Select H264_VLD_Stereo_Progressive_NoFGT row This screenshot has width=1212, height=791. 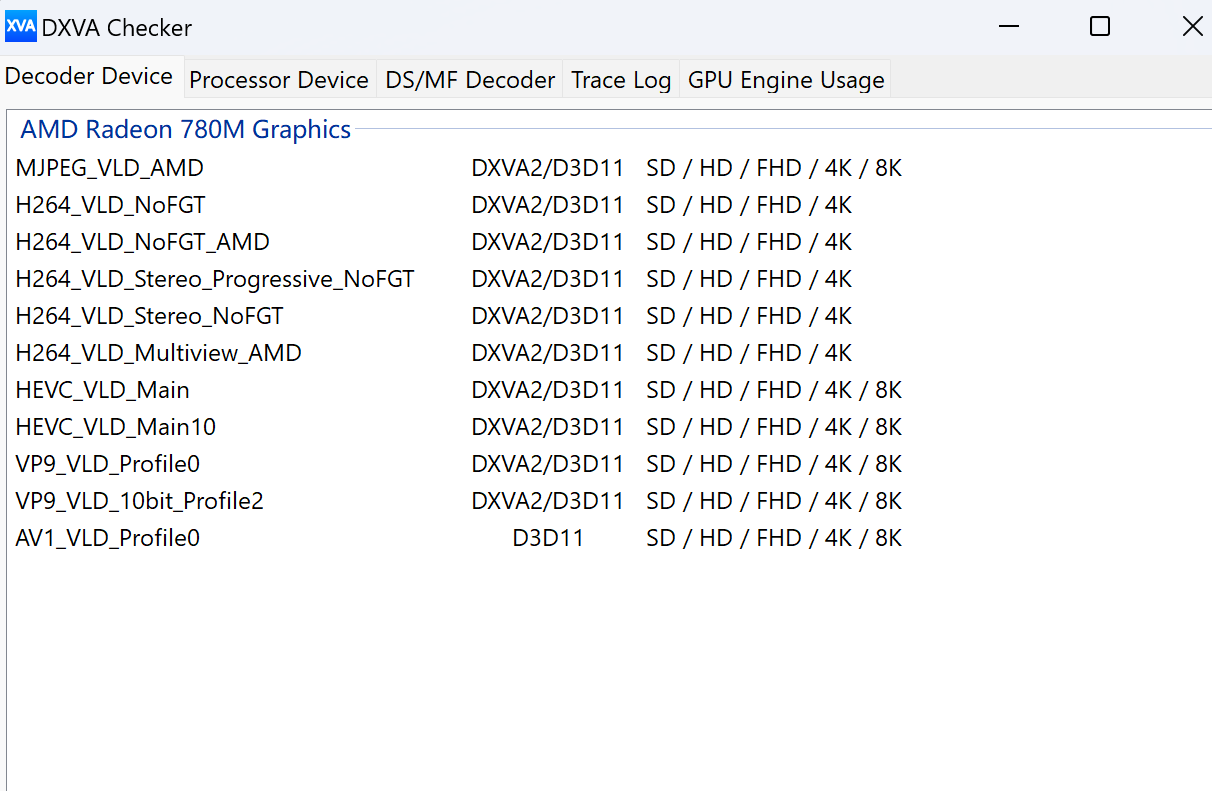215,279
